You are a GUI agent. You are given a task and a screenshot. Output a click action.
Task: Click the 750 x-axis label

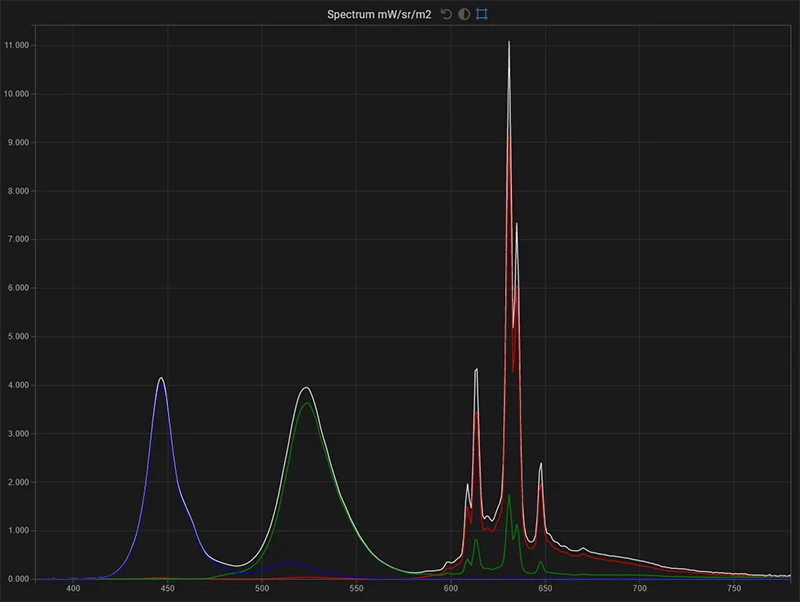point(734,590)
